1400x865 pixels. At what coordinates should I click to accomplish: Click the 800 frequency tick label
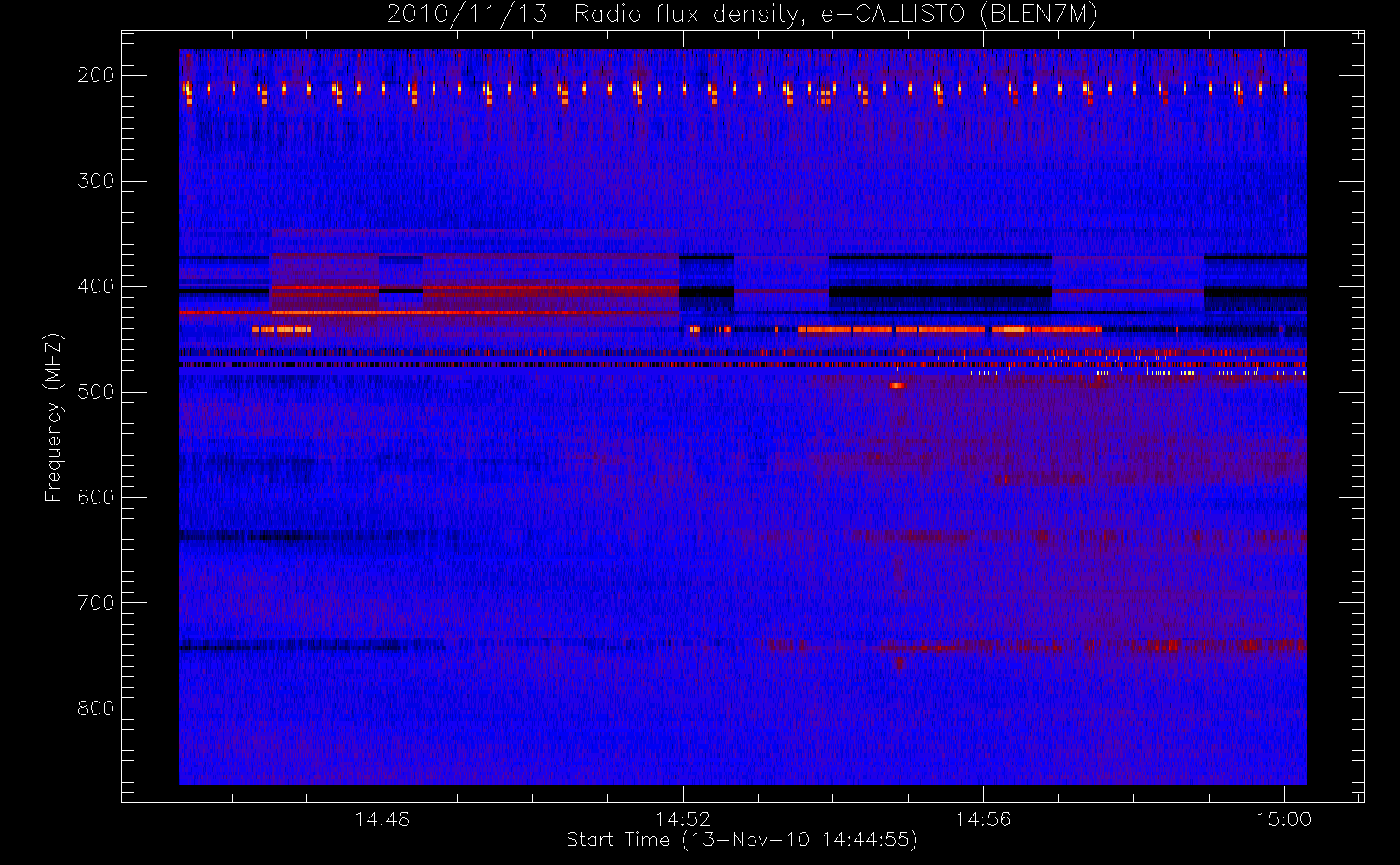[x=96, y=708]
